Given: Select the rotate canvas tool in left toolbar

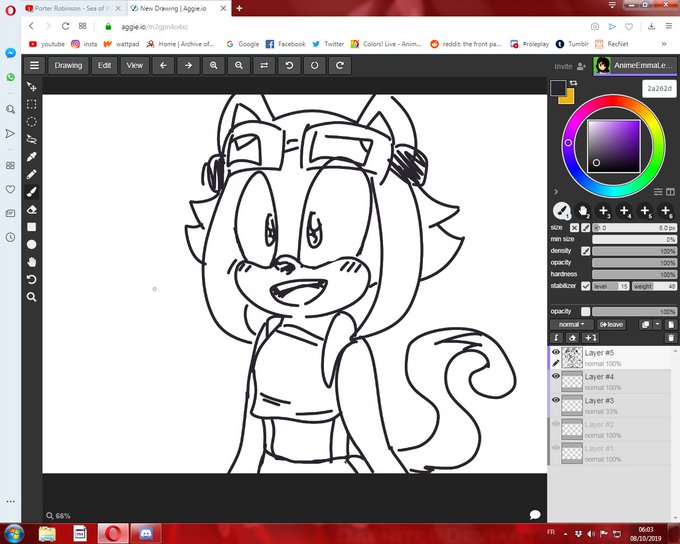Looking at the screenshot, I should [x=32, y=279].
